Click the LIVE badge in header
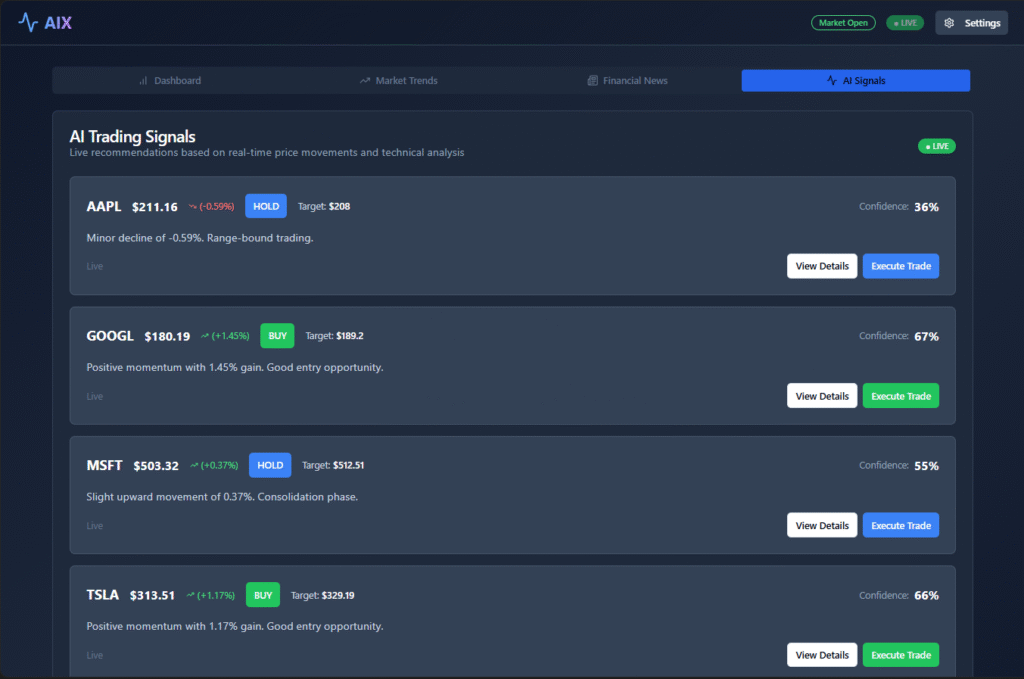 point(904,23)
